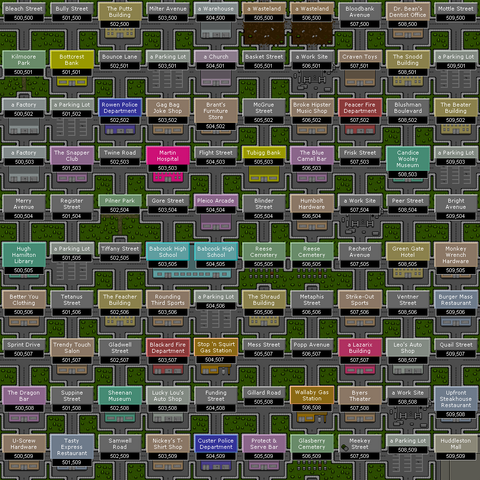Select The Feacher Building label
This screenshot has width=480, height=480.
(x=120, y=300)
